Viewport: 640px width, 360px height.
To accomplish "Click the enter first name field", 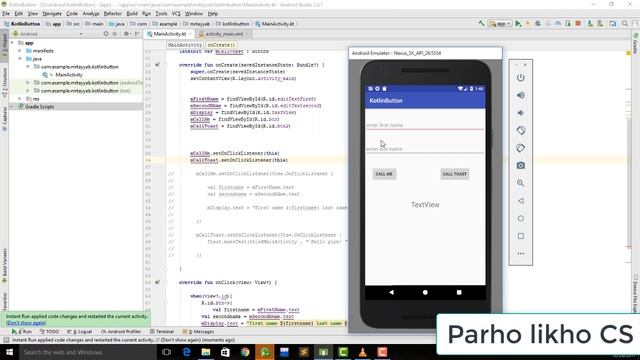I will point(424,124).
